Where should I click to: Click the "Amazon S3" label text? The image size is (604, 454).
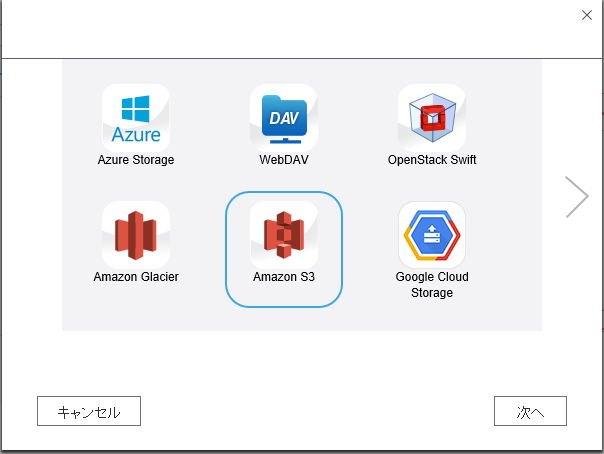pyautogui.click(x=284, y=277)
